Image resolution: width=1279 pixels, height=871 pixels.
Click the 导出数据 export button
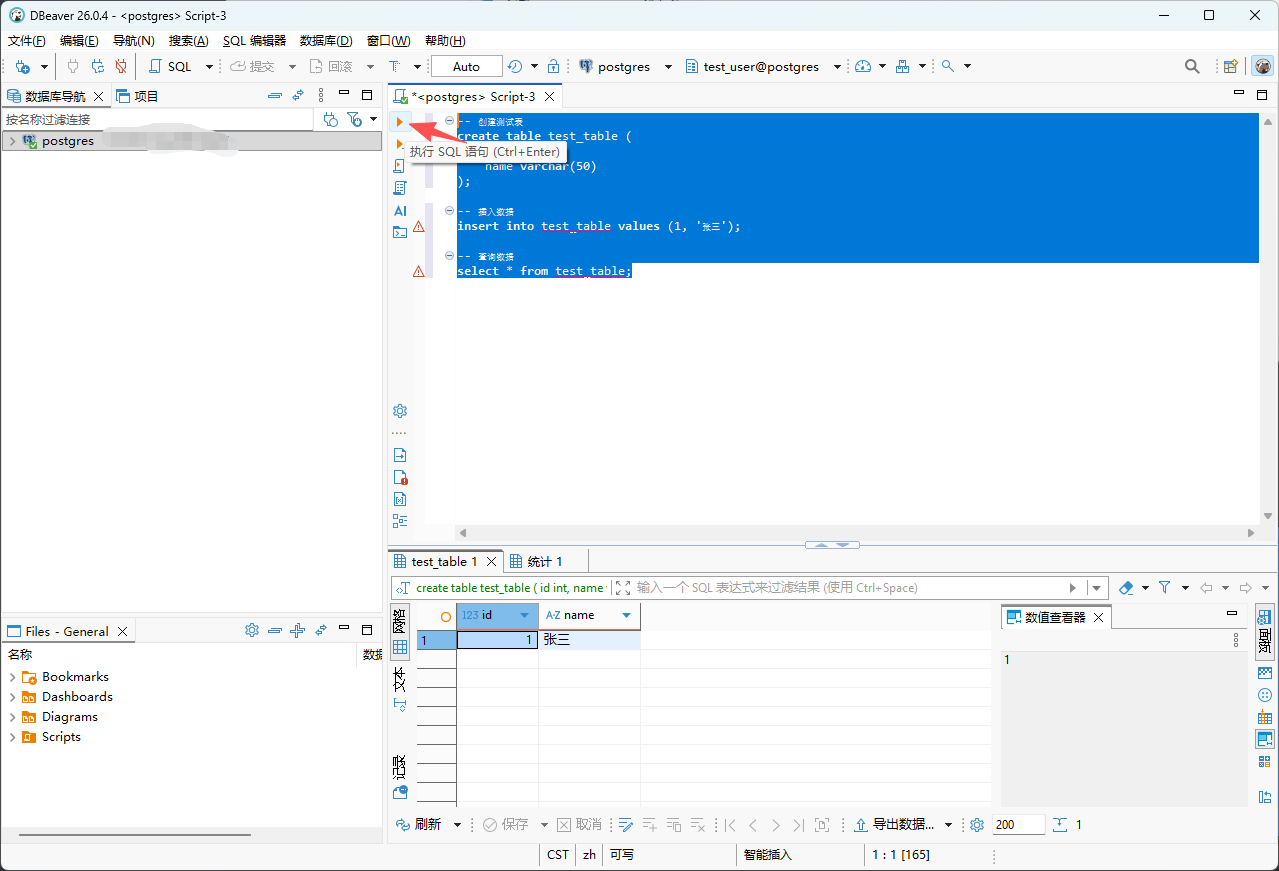(894, 825)
